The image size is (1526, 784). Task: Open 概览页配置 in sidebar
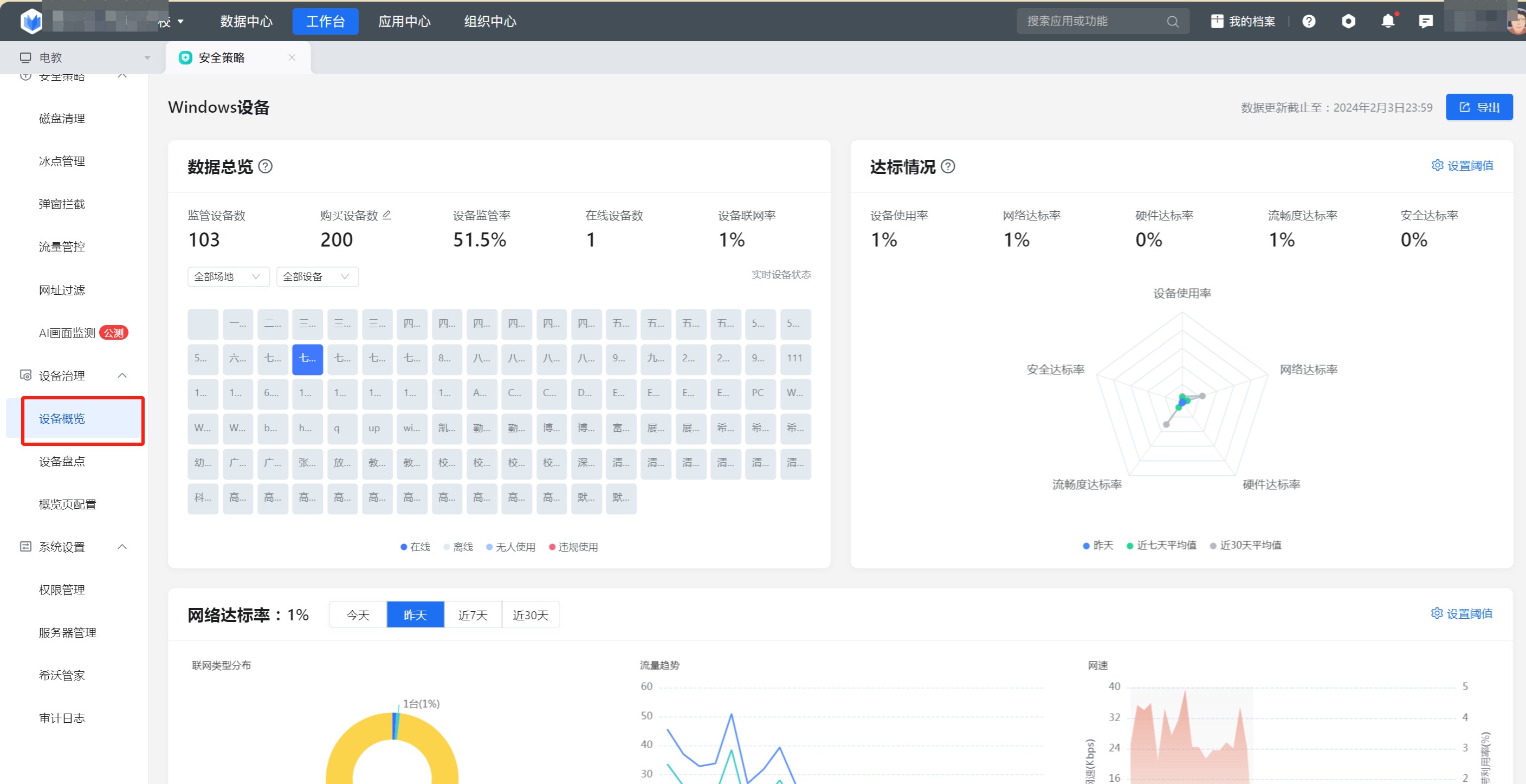coord(68,504)
